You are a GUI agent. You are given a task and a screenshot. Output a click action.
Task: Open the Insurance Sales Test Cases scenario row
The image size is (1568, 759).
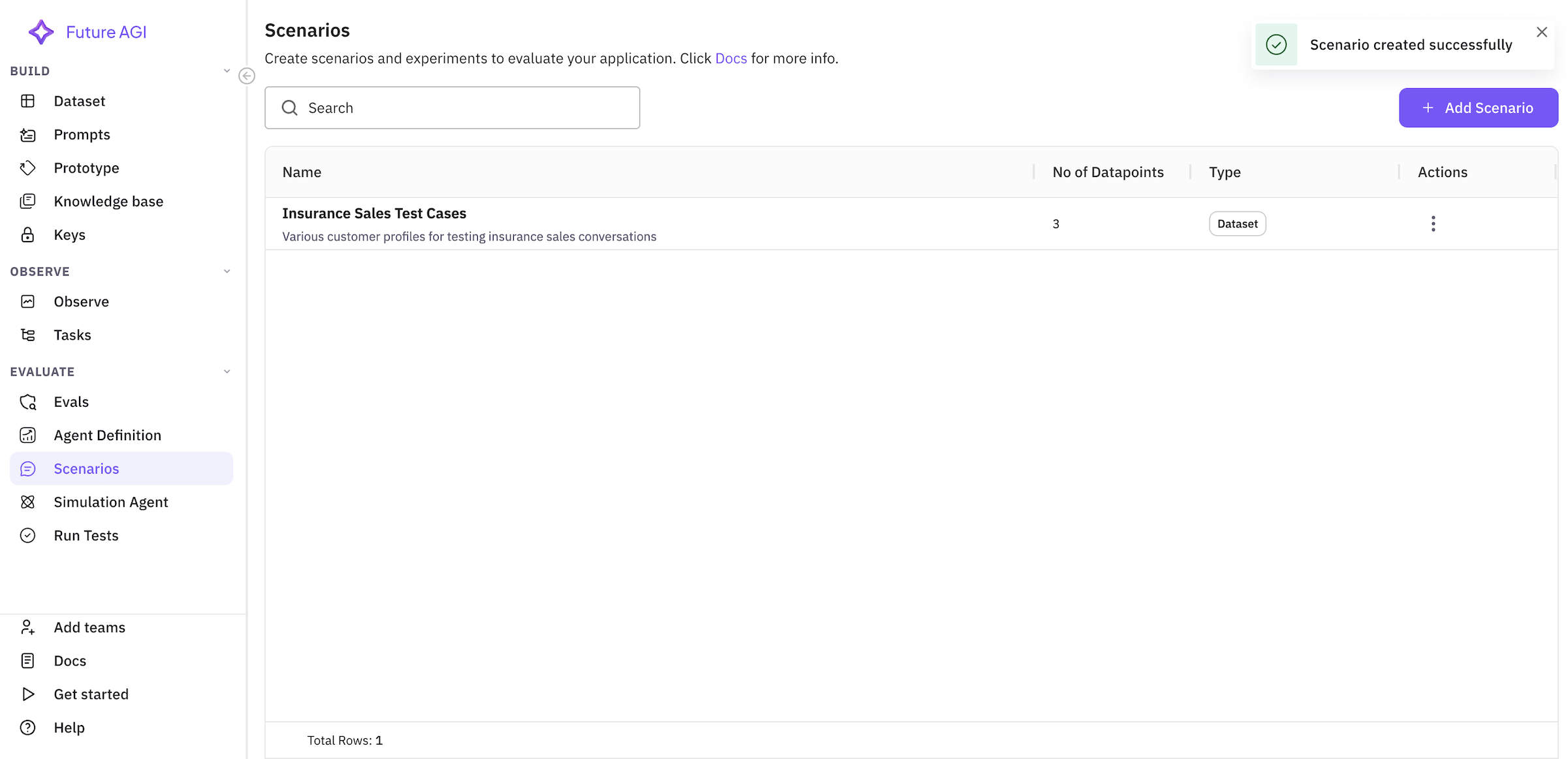coord(374,214)
